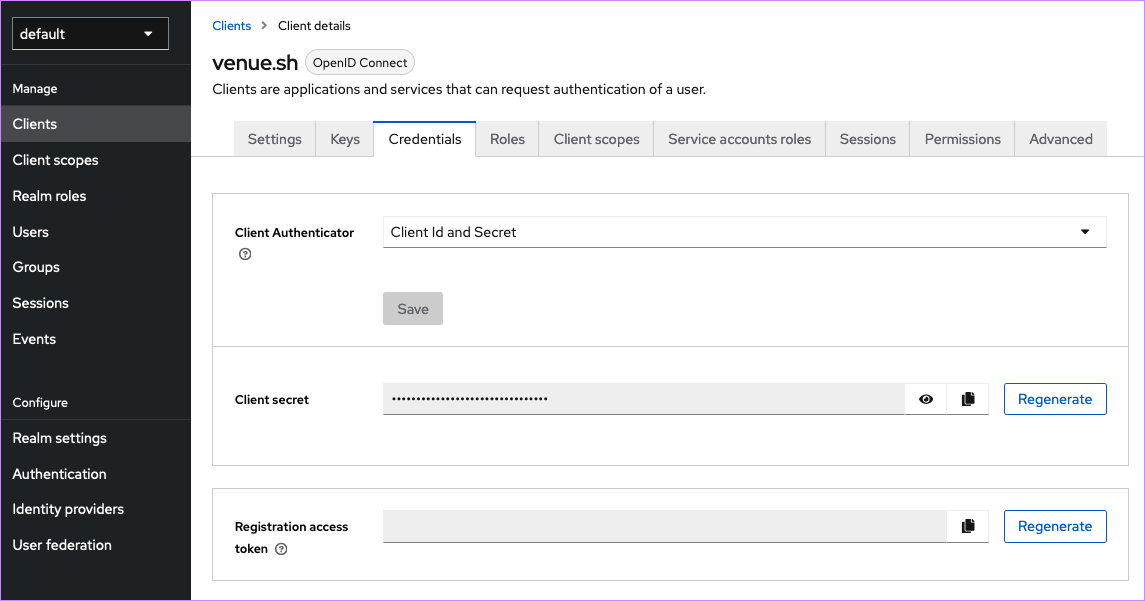Switch to the Settings tab

click(275, 139)
